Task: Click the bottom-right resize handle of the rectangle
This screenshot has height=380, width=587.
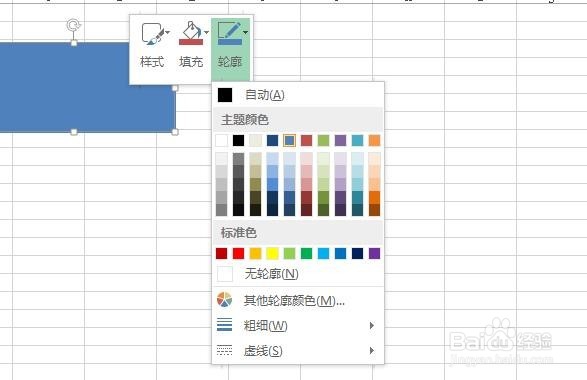Action: click(175, 132)
